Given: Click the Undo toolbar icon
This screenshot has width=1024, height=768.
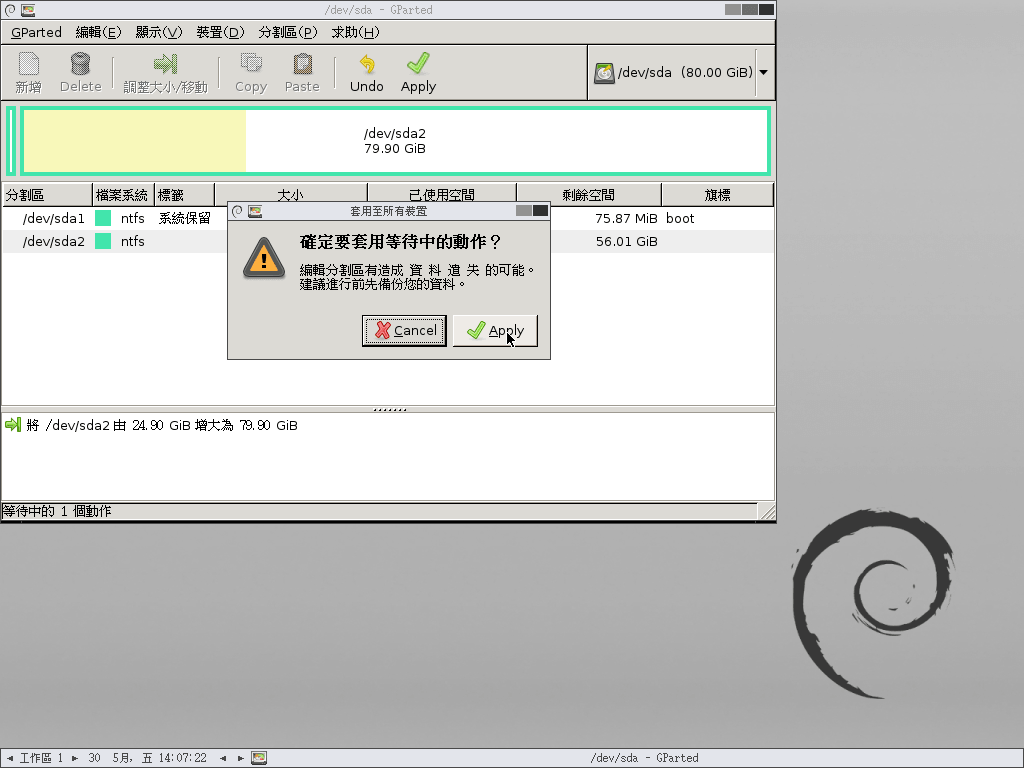Looking at the screenshot, I should click(x=366, y=65).
